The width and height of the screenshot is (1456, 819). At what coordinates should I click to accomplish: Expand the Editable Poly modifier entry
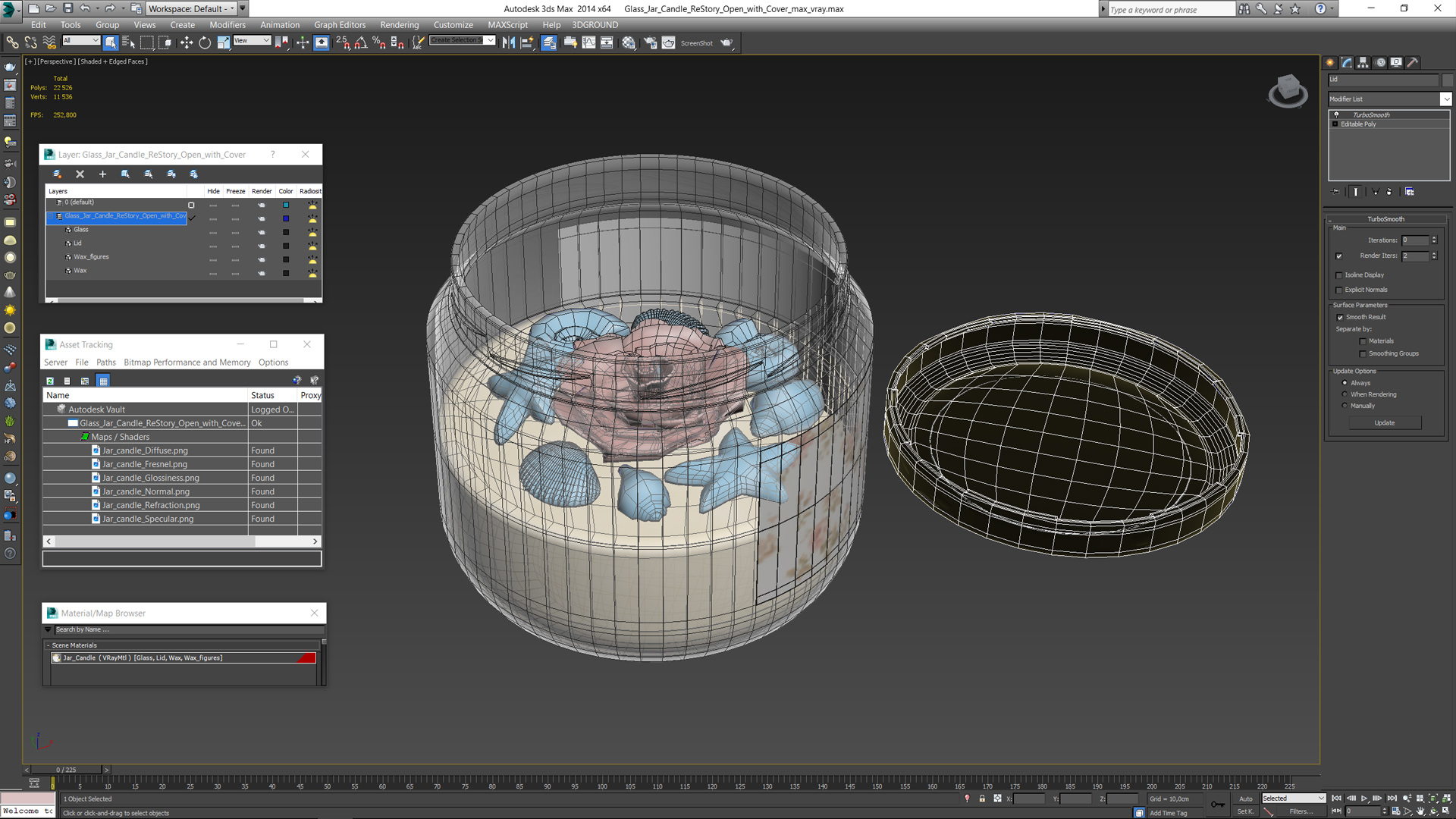(x=1335, y=124)
